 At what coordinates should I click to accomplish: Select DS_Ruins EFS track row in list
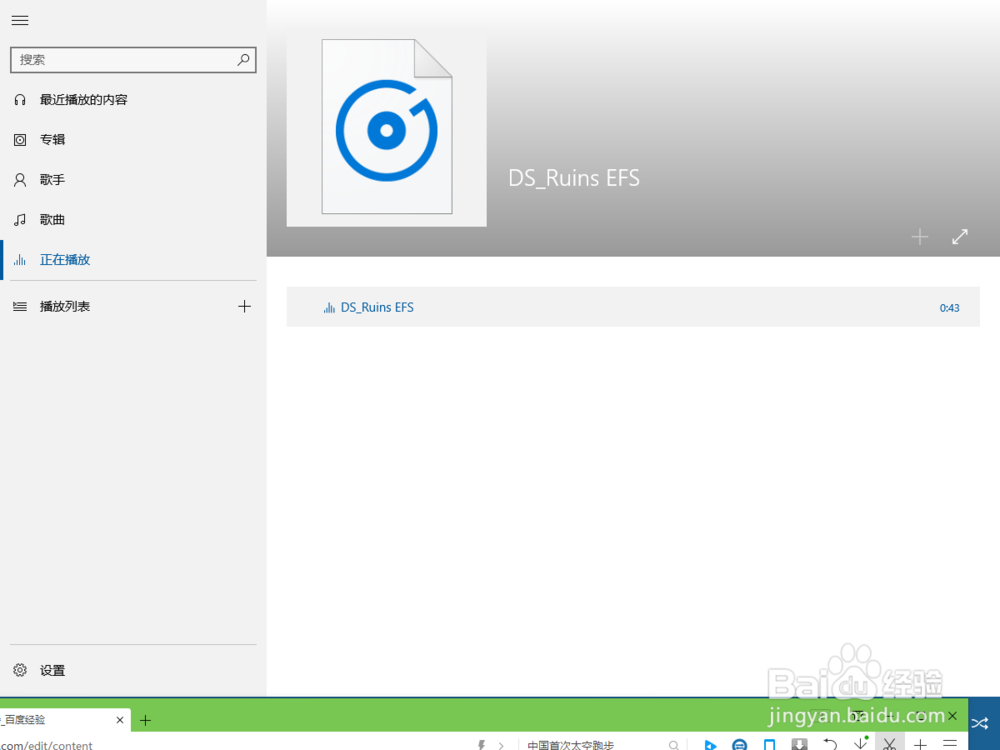pyautogui.click(x=633, y=307)
